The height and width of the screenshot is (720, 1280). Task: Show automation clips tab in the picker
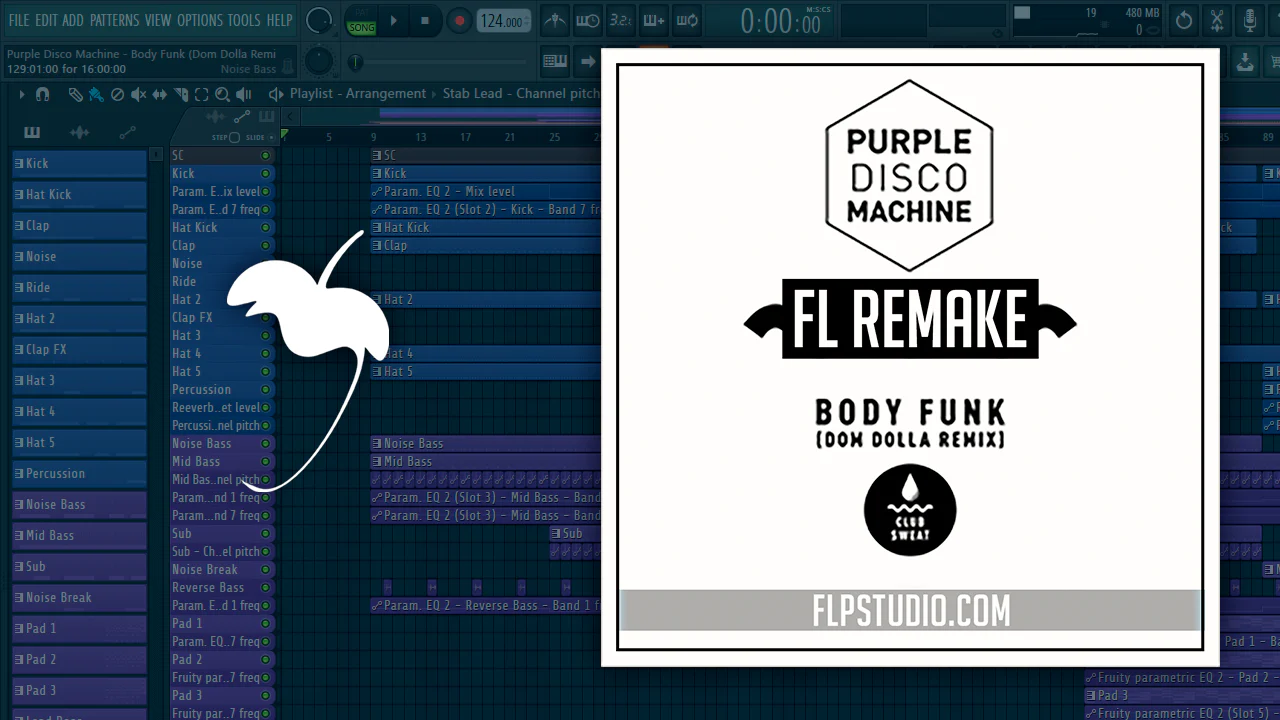coord(128,132)
